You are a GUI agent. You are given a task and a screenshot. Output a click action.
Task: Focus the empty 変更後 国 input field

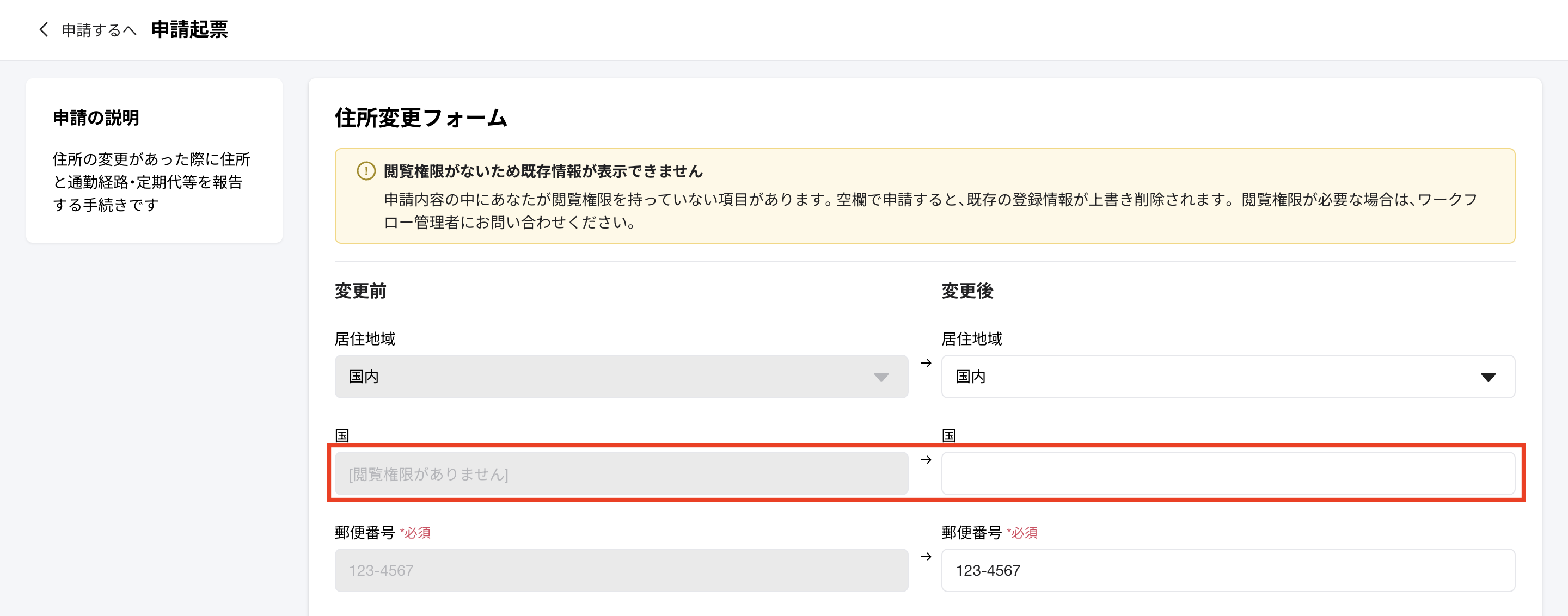point(1227,473)
